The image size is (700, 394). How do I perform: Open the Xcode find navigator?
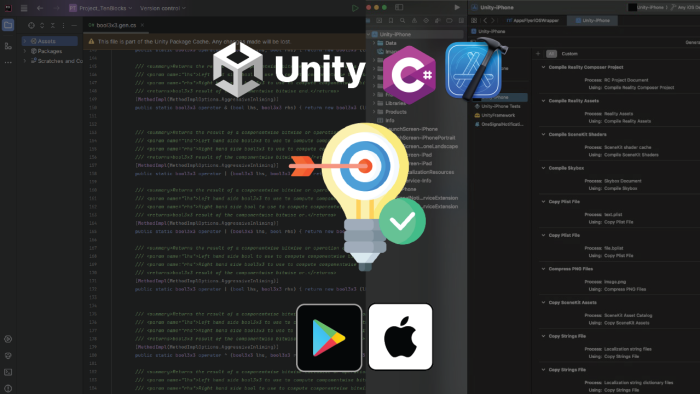point(402,21)
